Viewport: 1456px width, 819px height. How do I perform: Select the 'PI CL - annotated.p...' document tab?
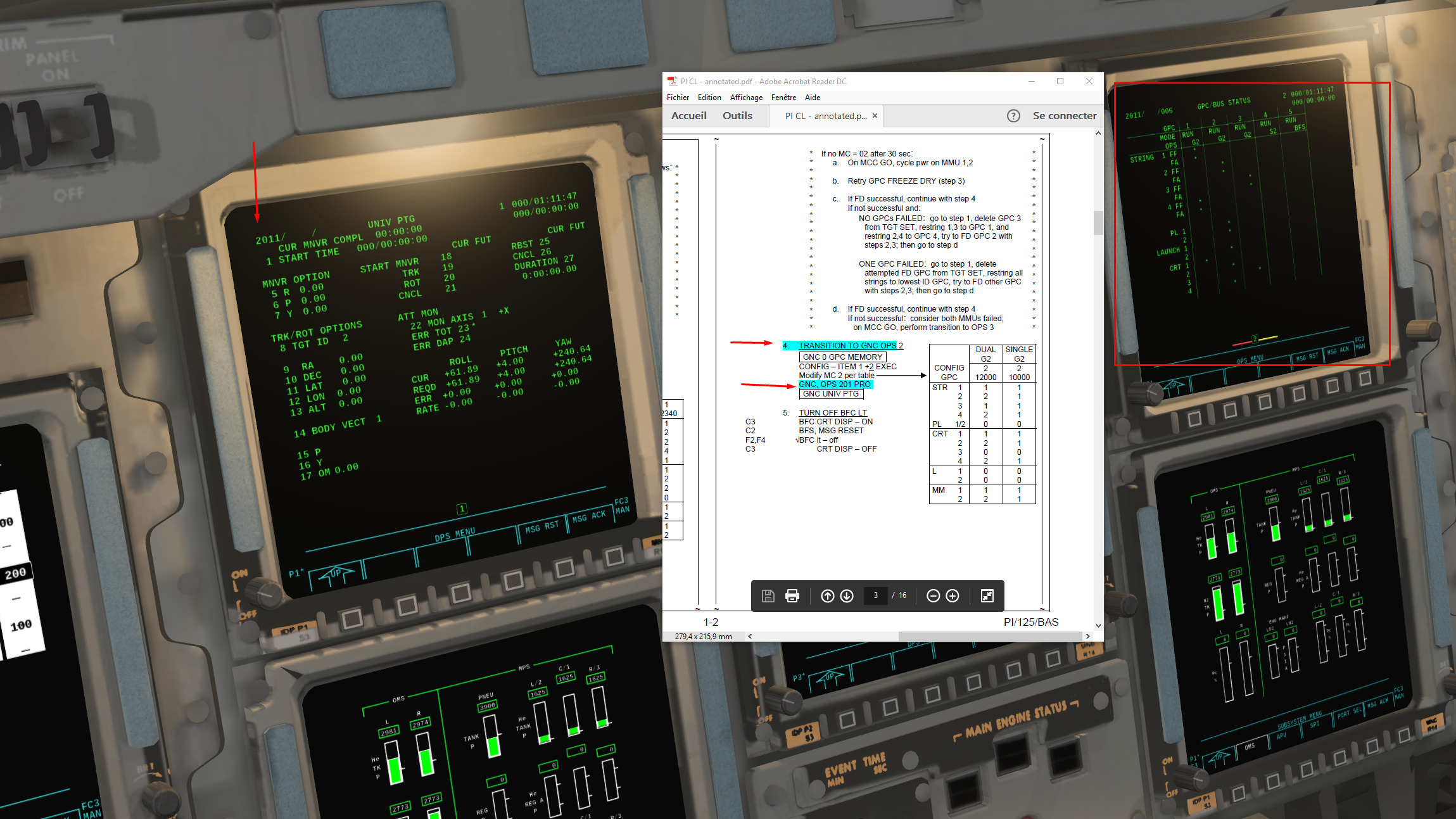point(826,116)
